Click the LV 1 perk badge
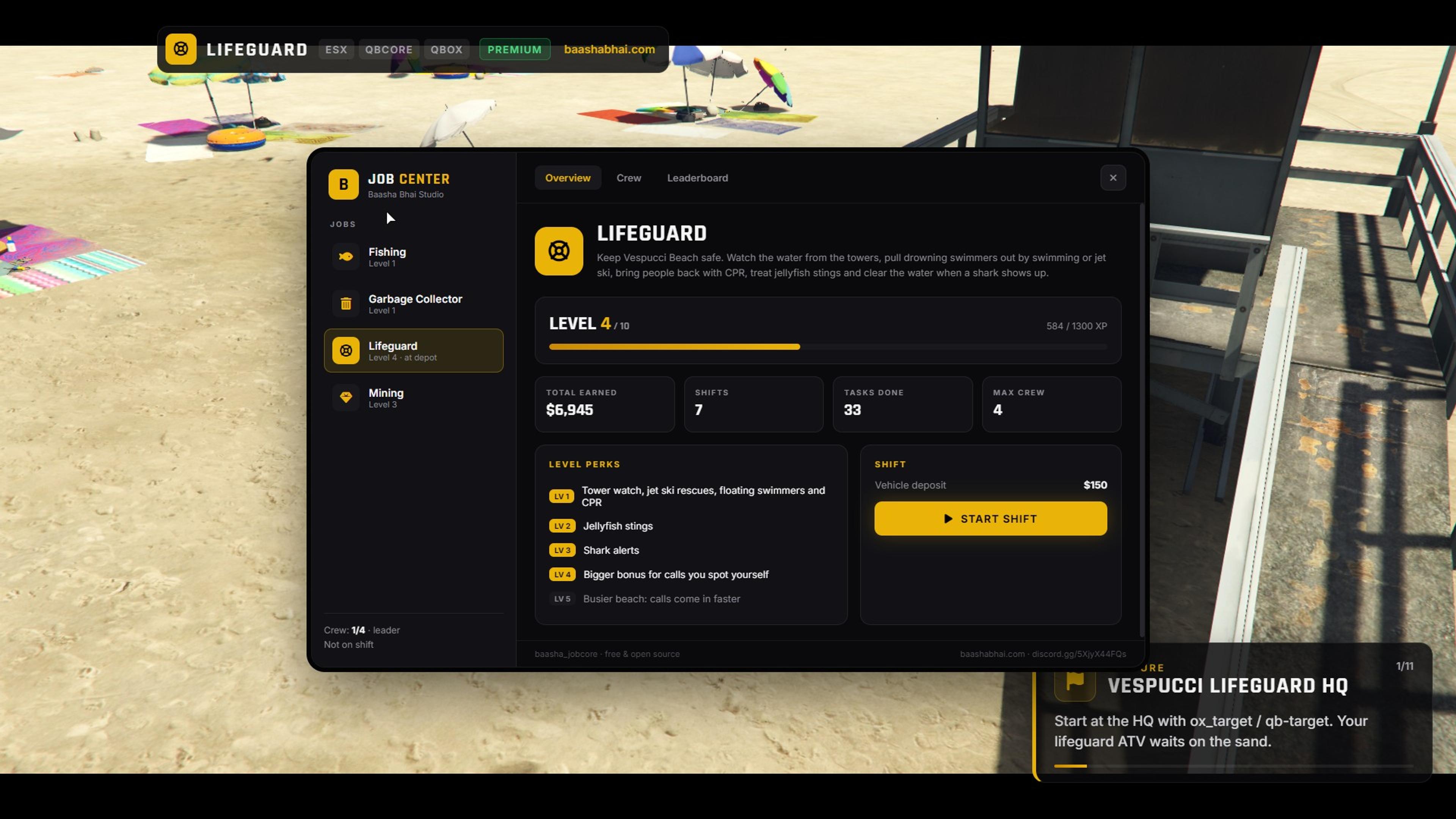This screenshot has width=1456, height=819. click(x=561, y=496)
